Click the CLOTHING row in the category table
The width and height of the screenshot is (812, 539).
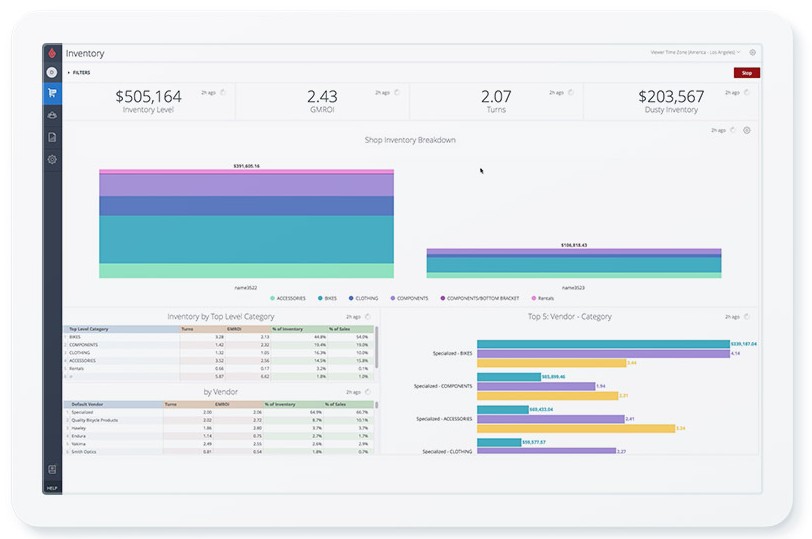219,353
